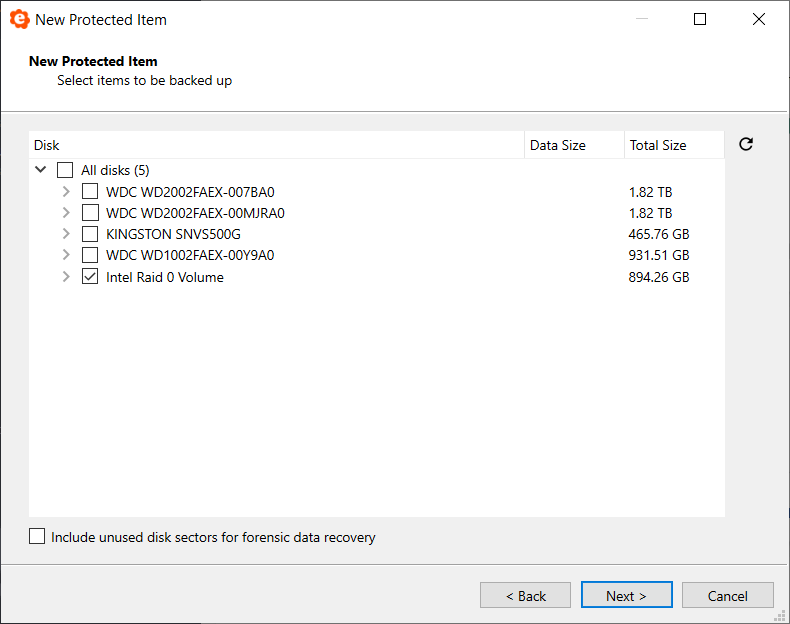Image resolution: width=790 pixels, height=624 pixels.
Task: Click the Disk column header
Action: (276, 145)
